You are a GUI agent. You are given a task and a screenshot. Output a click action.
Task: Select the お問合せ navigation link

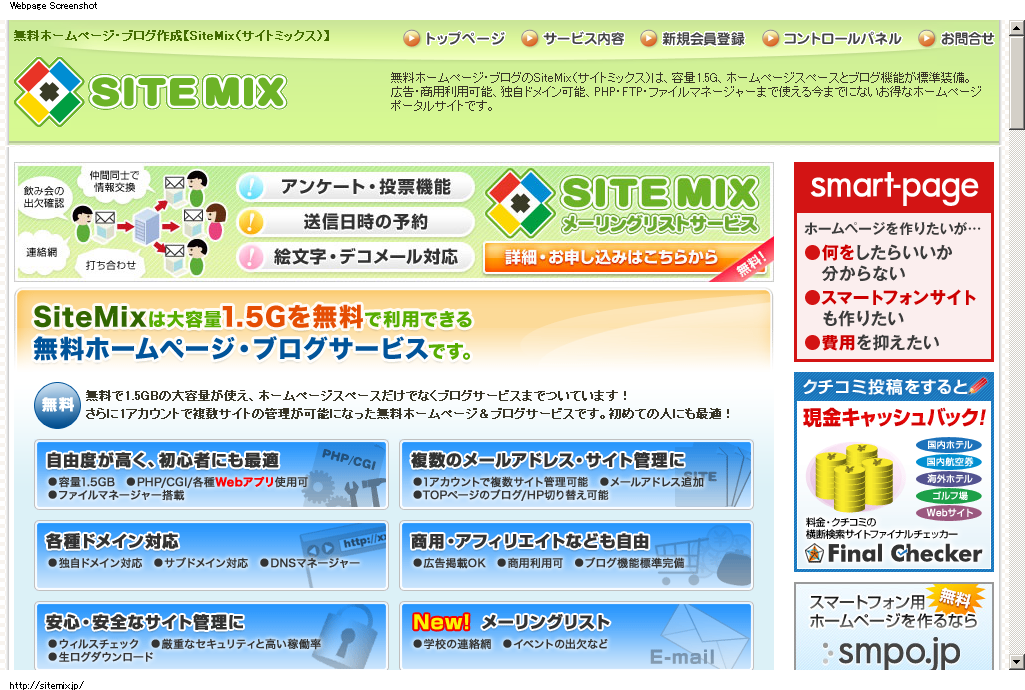coord(967,39)
